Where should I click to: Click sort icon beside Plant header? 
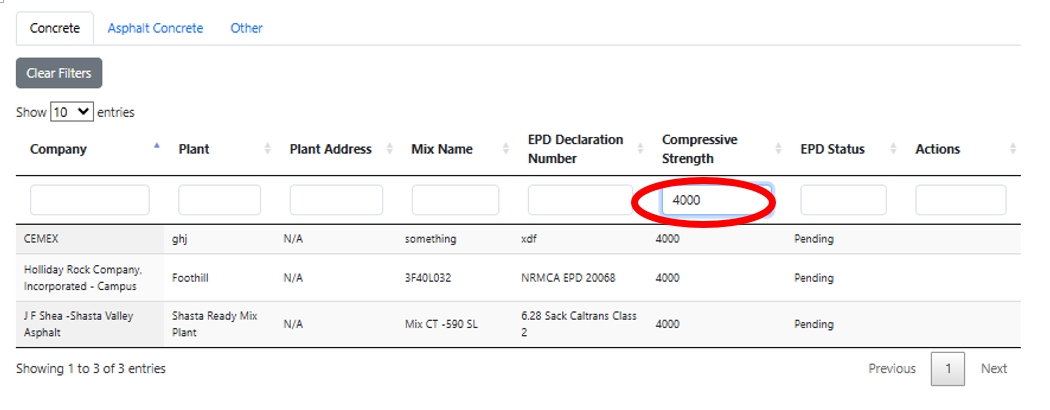267,149
